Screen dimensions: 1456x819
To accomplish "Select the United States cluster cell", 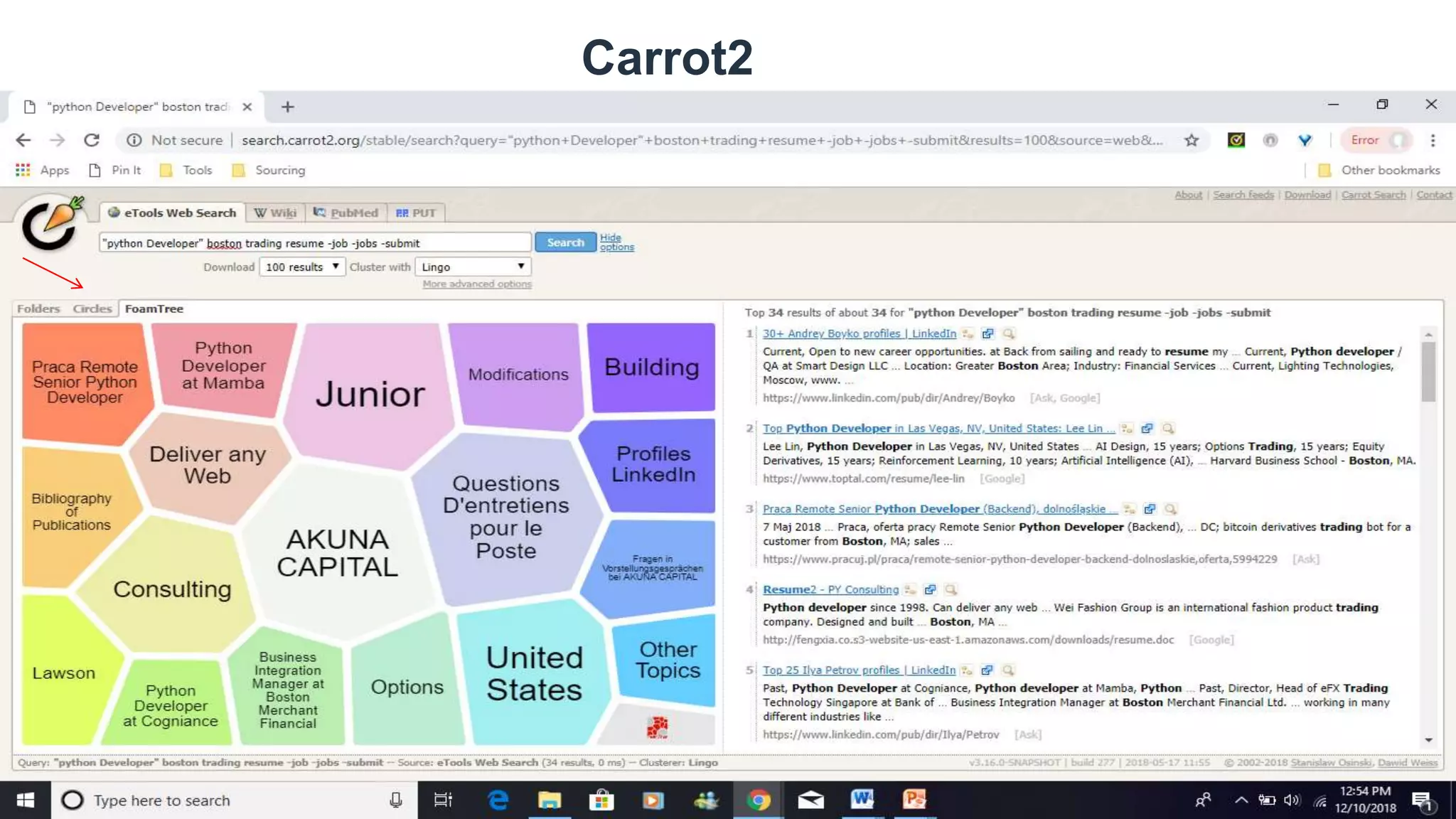I will [x=534, y=674].
